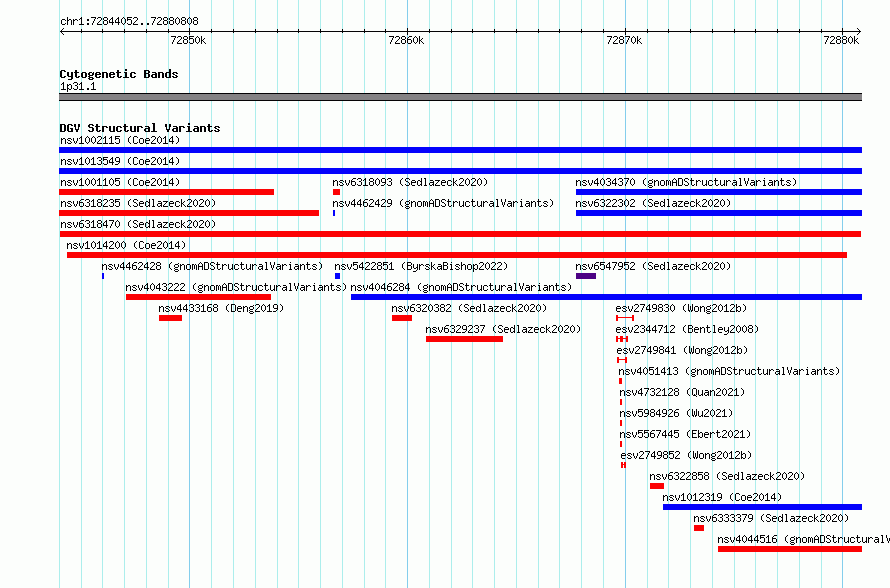This screenshot has height=588, width=890.
Task: Select the nsv5422851 (ByrskaBishop2022) label
Action: pos(421,266)
